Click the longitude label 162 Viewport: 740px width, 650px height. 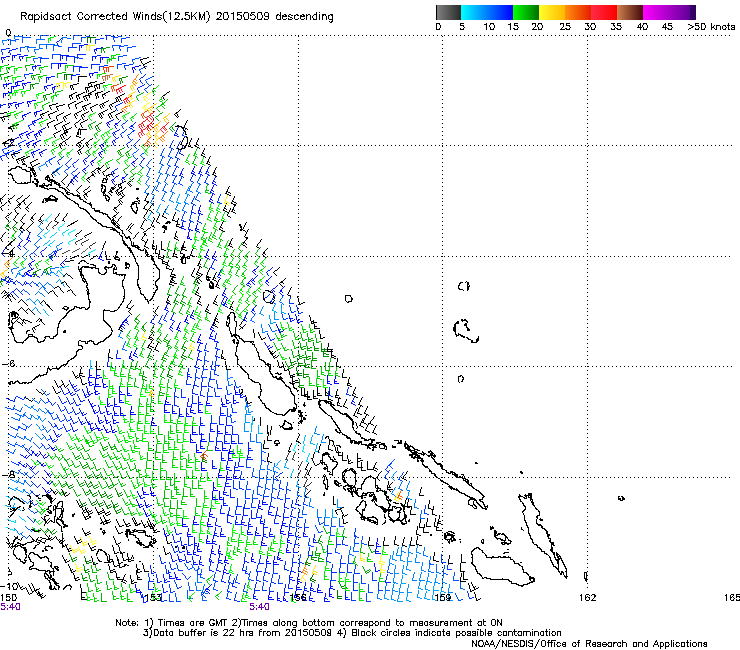pyautogui.click(x=587, y=598)
